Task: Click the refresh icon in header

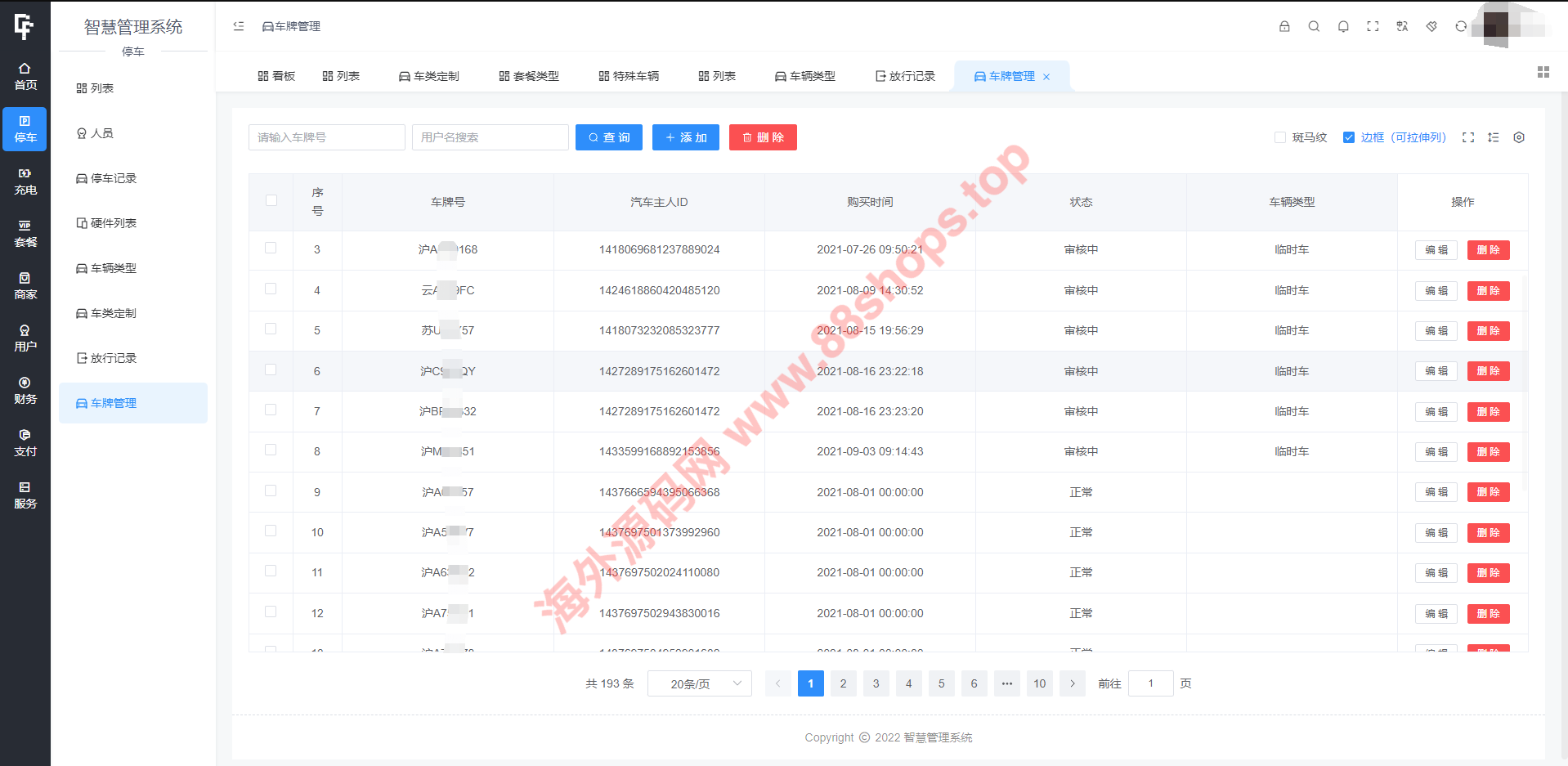Action: (1461, 26)
